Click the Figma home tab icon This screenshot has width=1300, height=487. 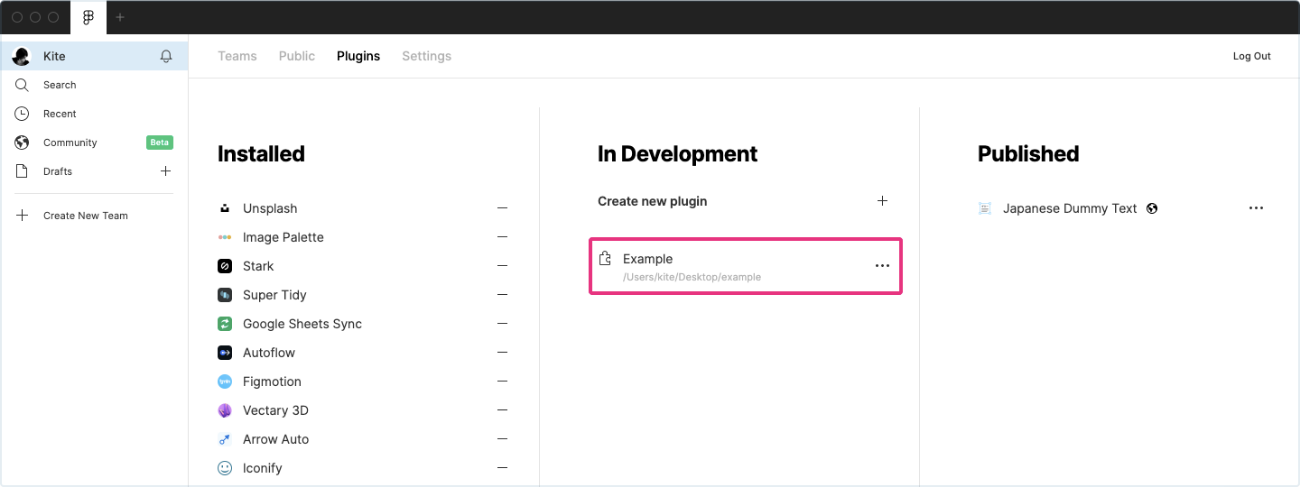(x=89, y=18)
